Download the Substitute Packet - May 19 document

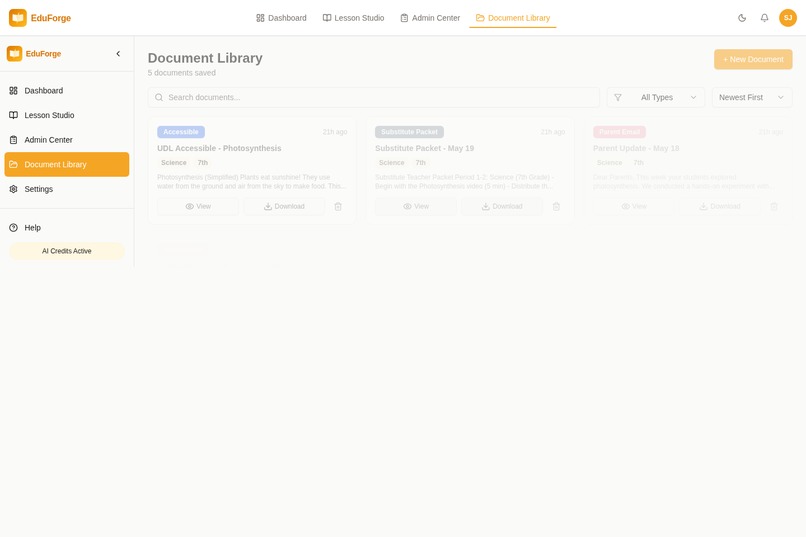pos(502,206)
